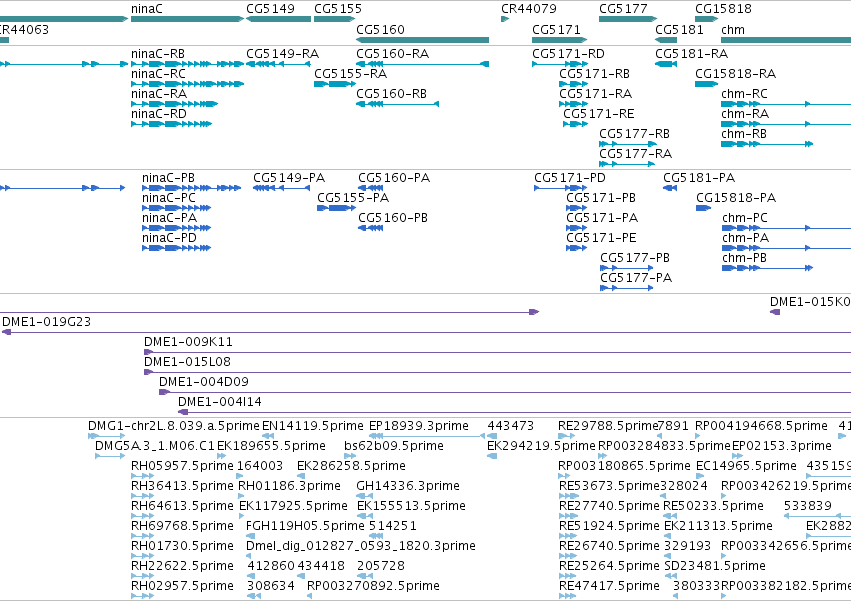Select the DME1-004D09 clone label

204,382
